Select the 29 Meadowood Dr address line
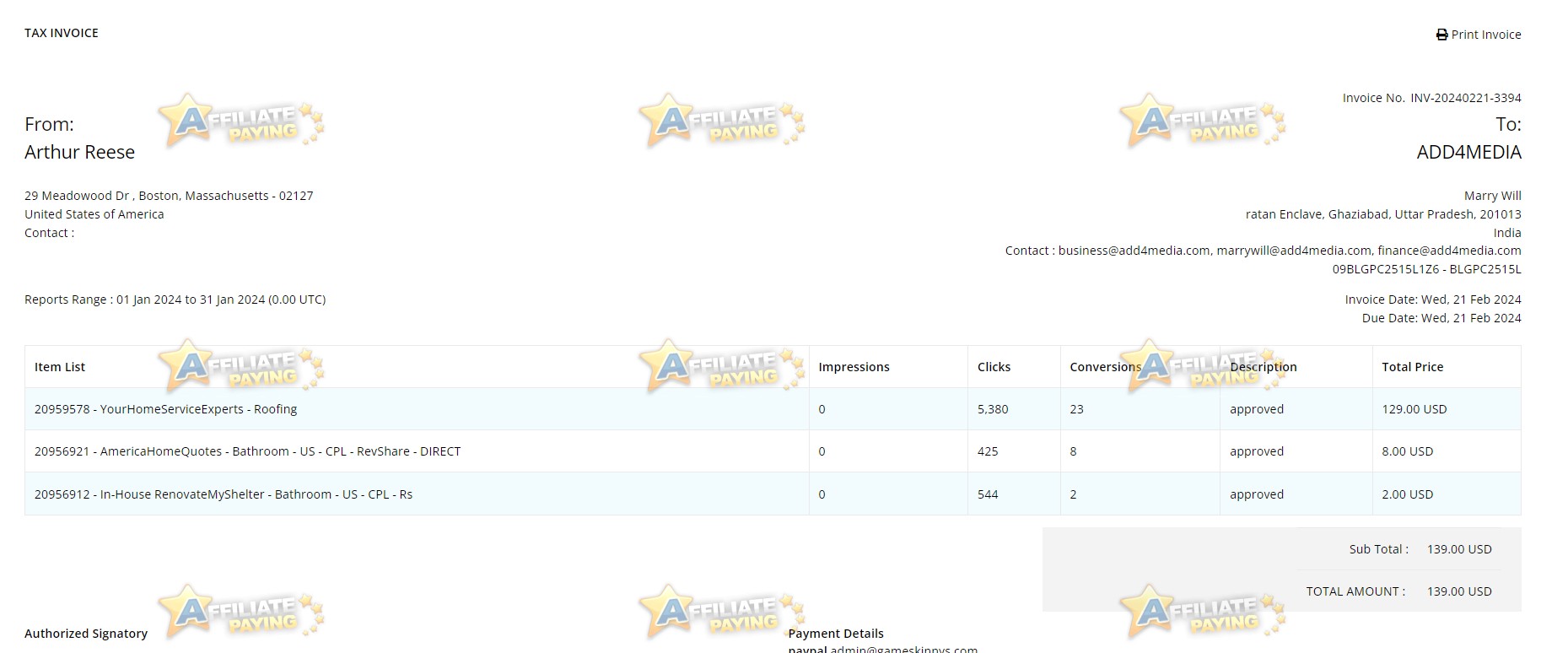This screenshot has height=653, width=1568. point(169,196)
